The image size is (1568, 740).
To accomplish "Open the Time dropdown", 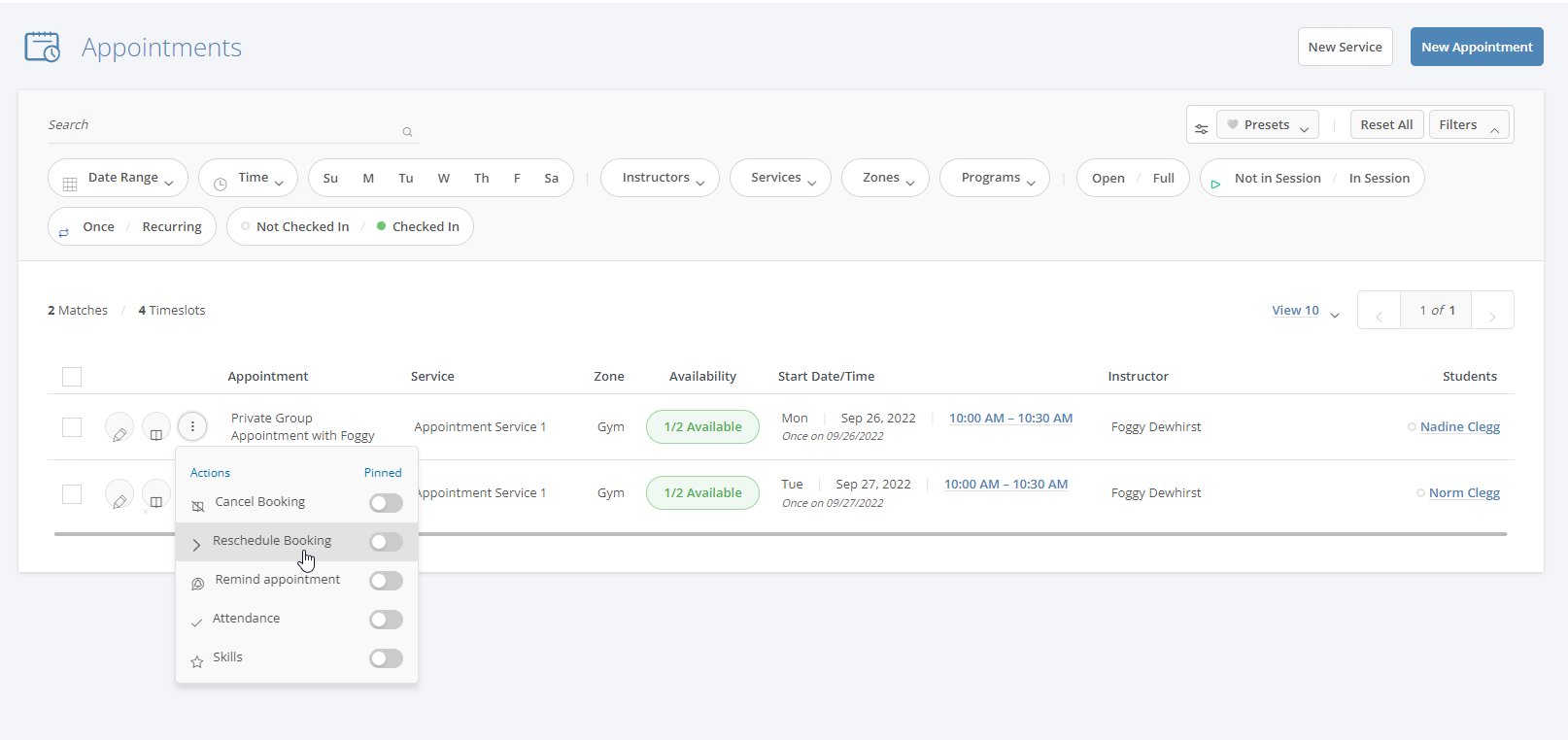I will [249, 178].
